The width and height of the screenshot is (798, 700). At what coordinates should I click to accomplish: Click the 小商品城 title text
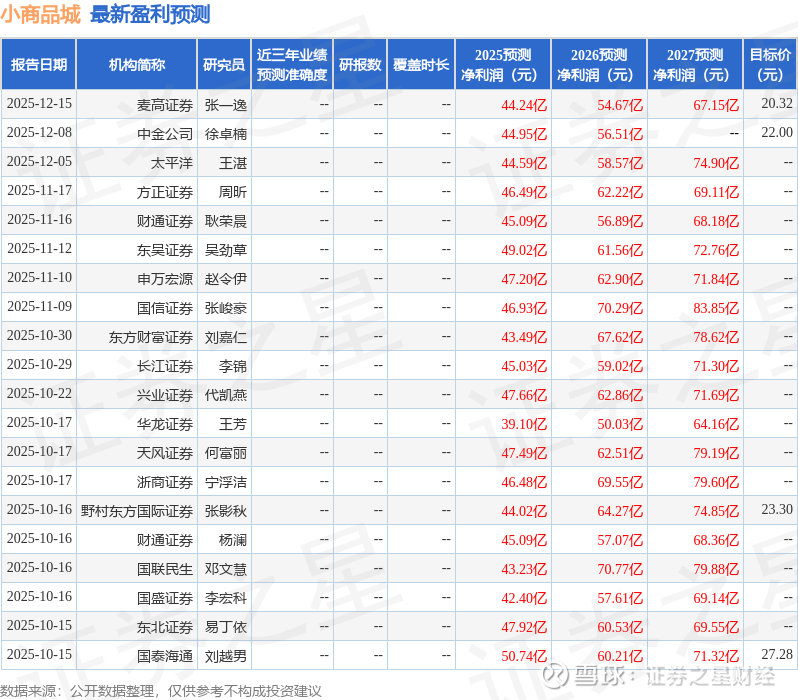click(41, 14)
